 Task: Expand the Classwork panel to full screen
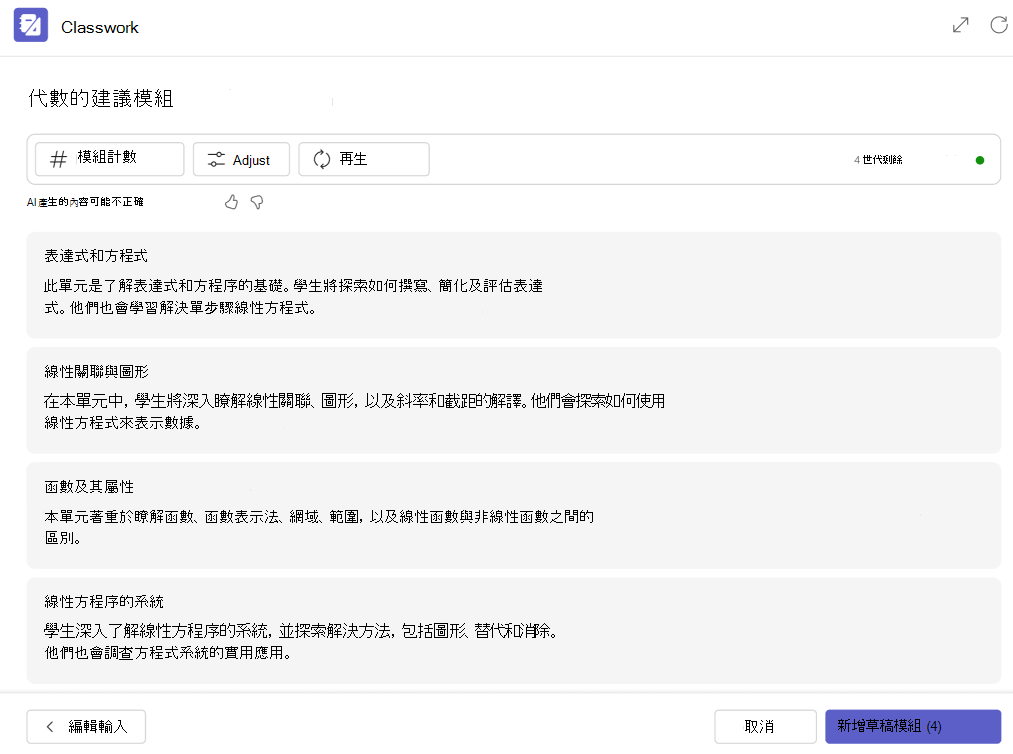961,25
